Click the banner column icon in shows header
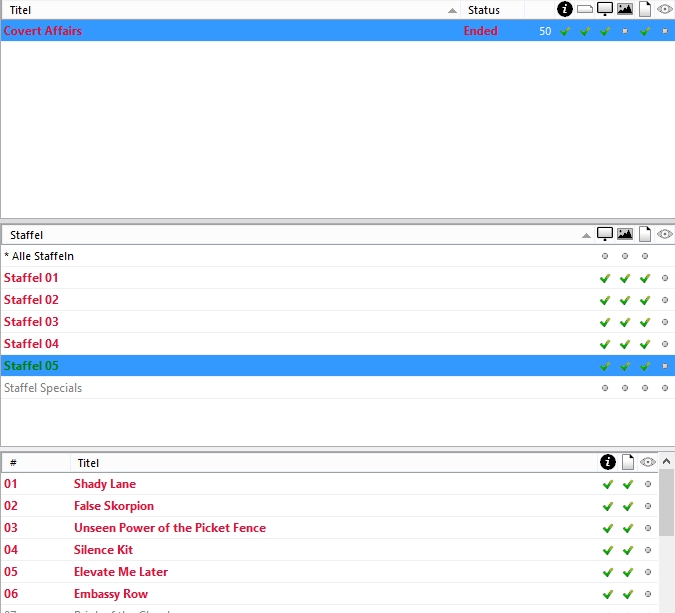675x613 pixels. point(585,9)
